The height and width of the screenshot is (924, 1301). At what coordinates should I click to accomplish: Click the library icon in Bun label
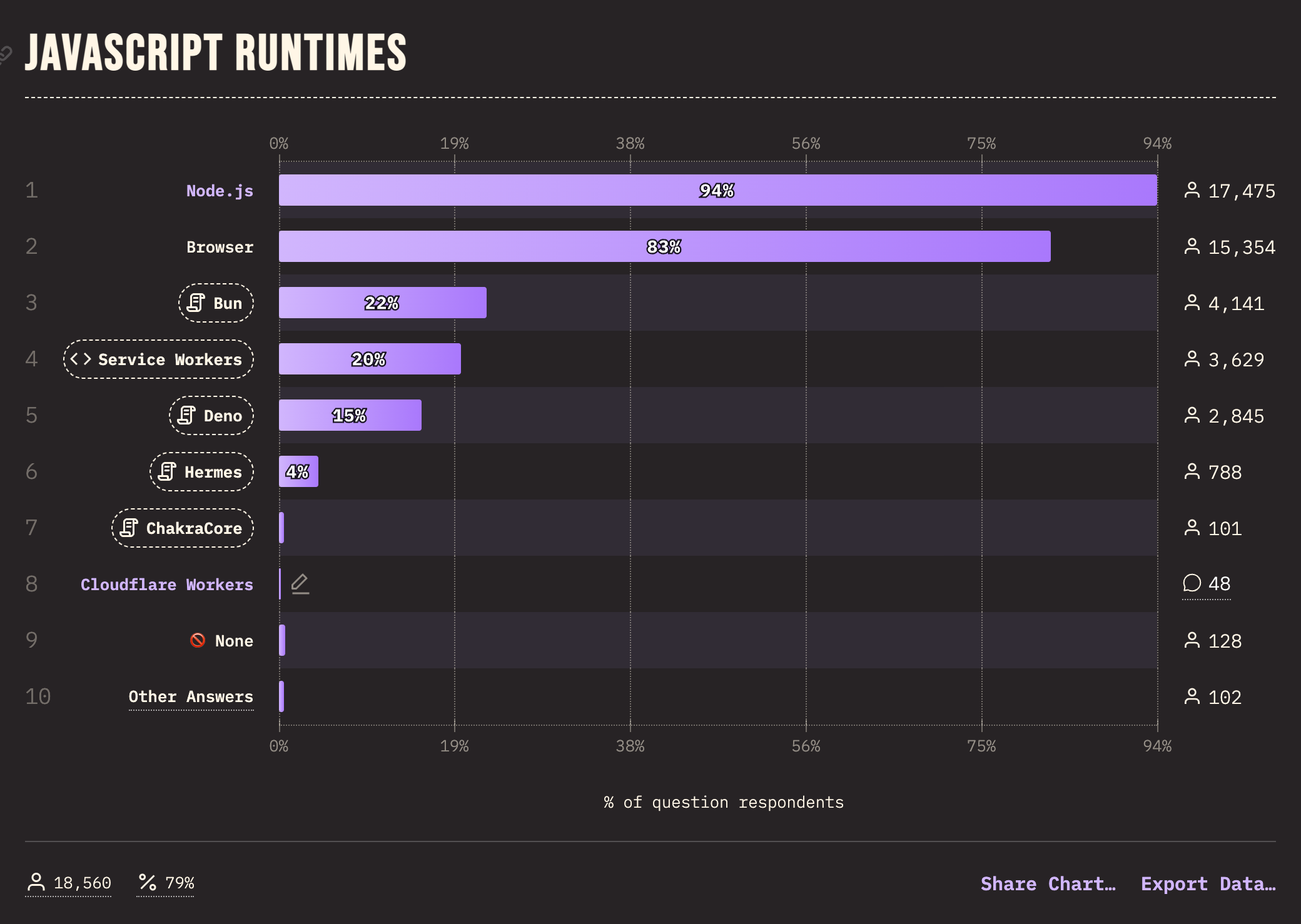[x=196, y=303]
